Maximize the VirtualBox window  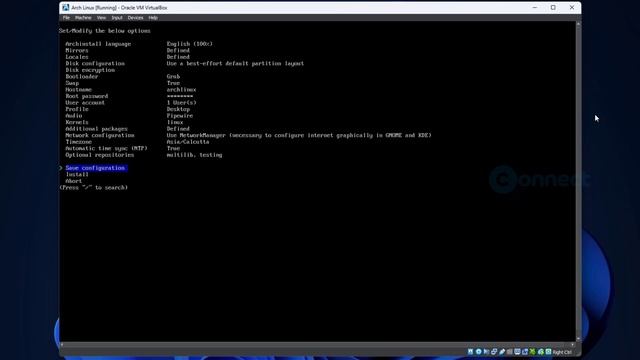[x=553, y=7]
